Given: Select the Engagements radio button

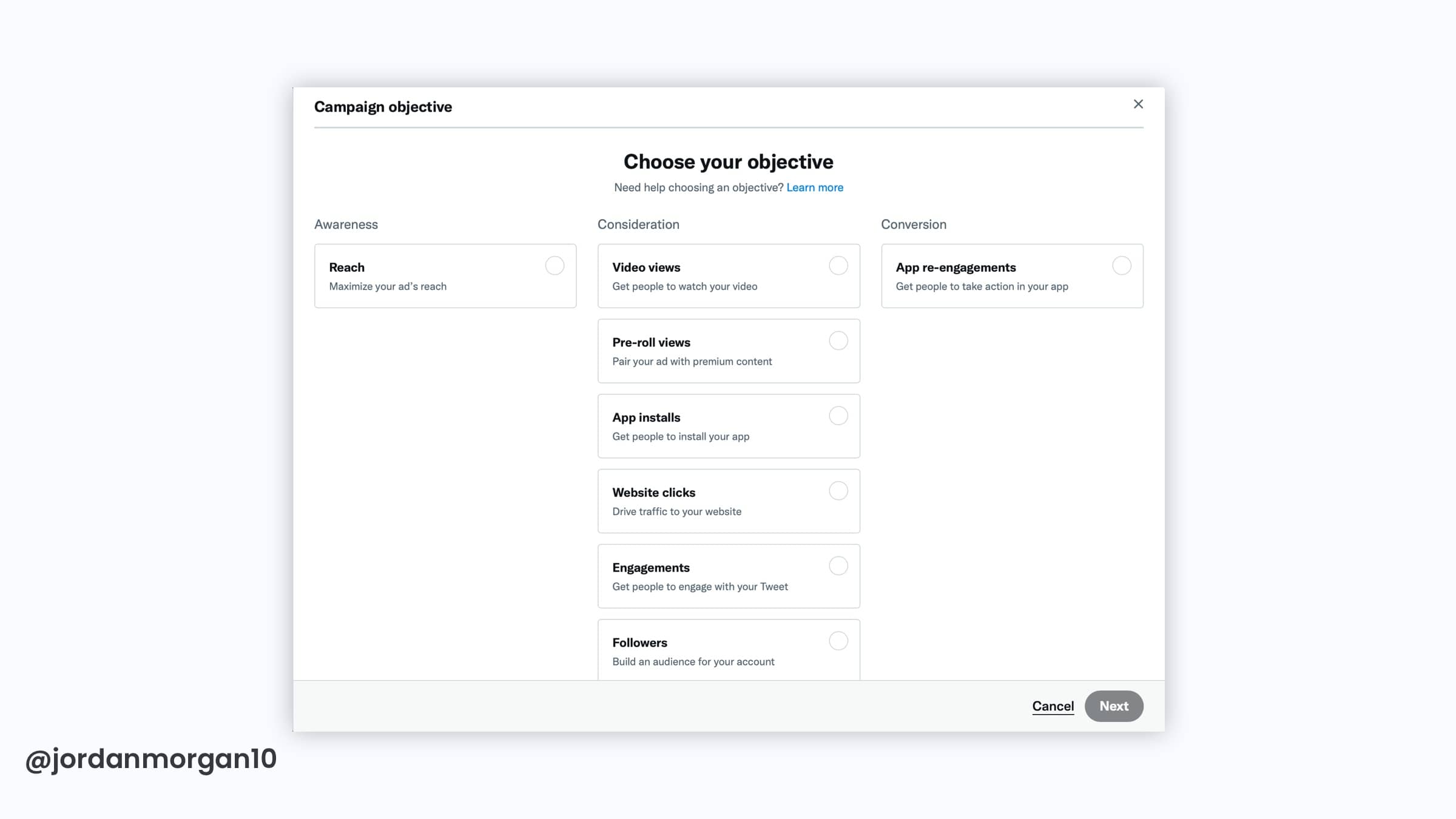Looking at the screenshot, I should click(x=838, y=565).
